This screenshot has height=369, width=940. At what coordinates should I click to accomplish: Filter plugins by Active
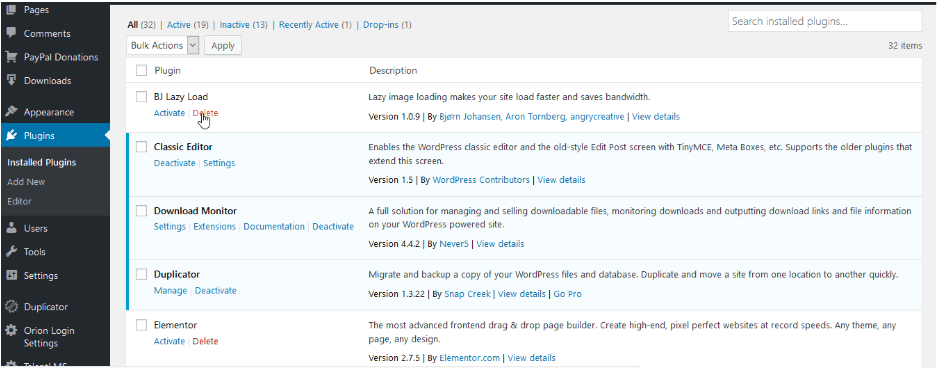pos(179,25)
